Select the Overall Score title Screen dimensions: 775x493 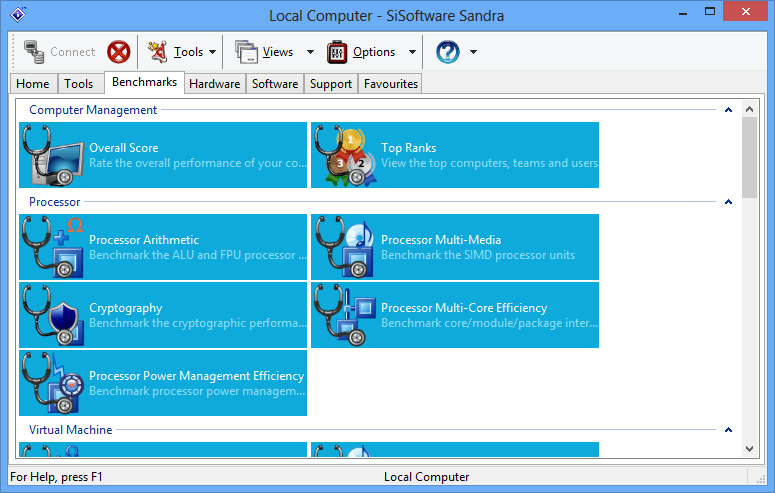(124, 148)
